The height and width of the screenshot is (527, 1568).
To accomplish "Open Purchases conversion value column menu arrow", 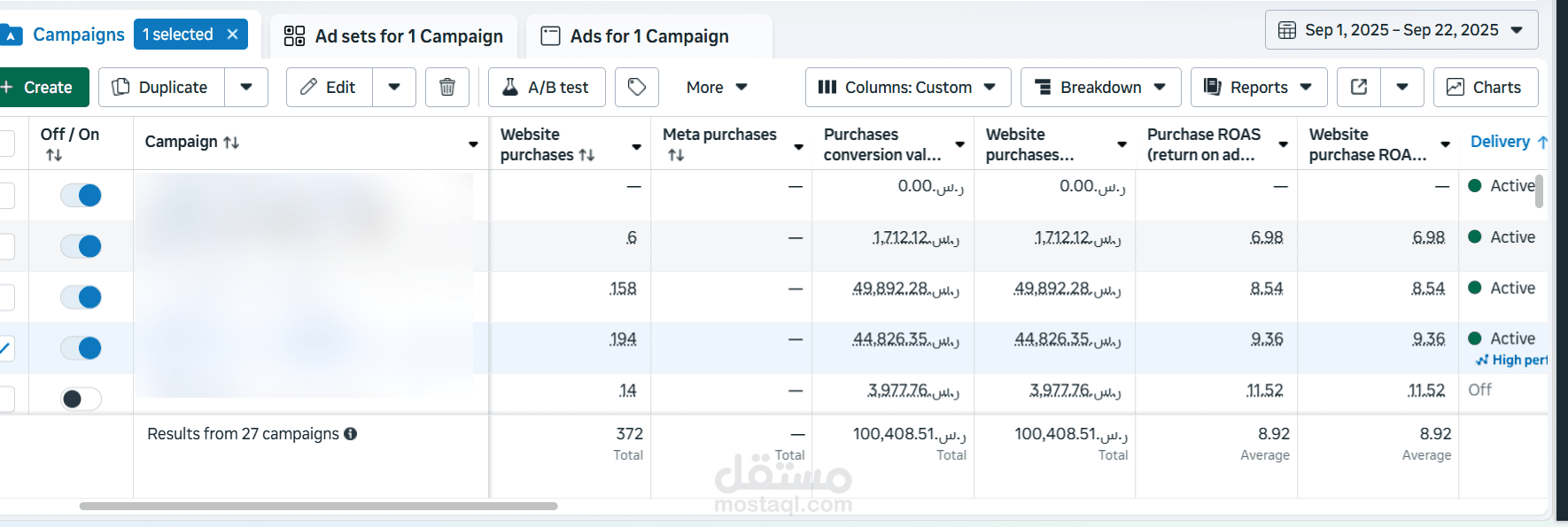I will pyautogui.click(x=959, y=143).
